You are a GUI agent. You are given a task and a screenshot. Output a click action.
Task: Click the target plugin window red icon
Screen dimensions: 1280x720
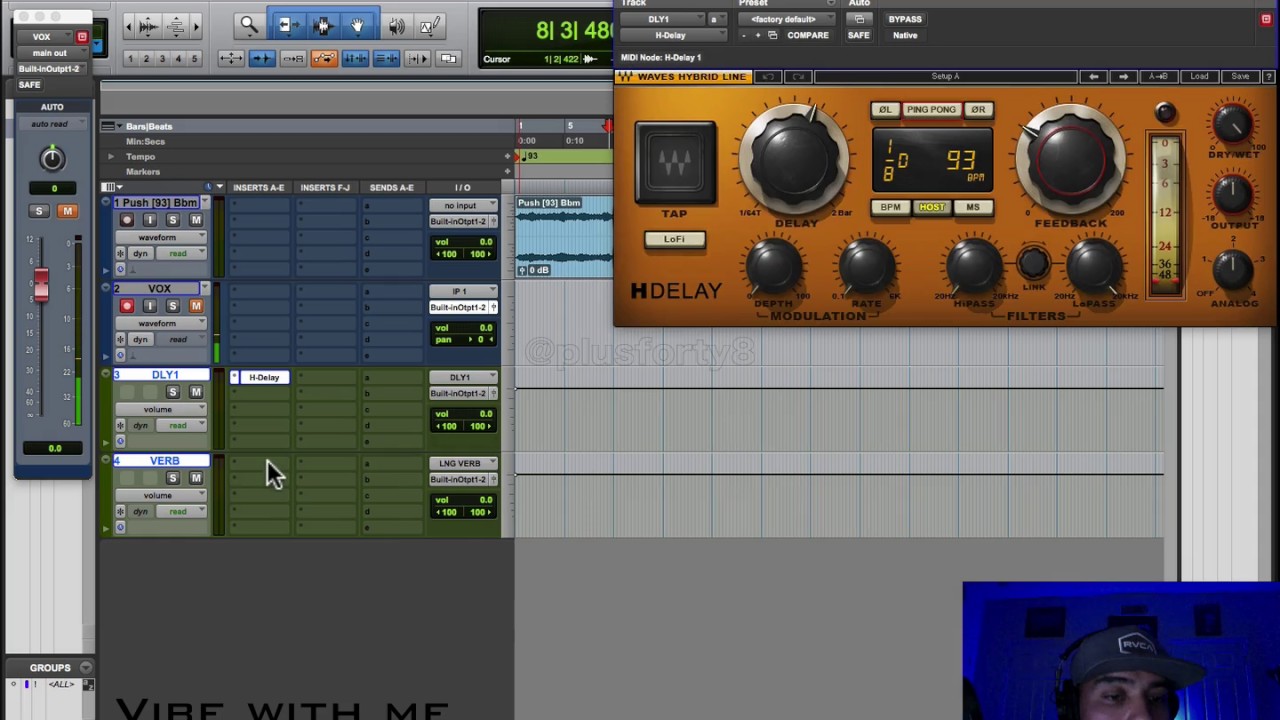[1266, 19]
